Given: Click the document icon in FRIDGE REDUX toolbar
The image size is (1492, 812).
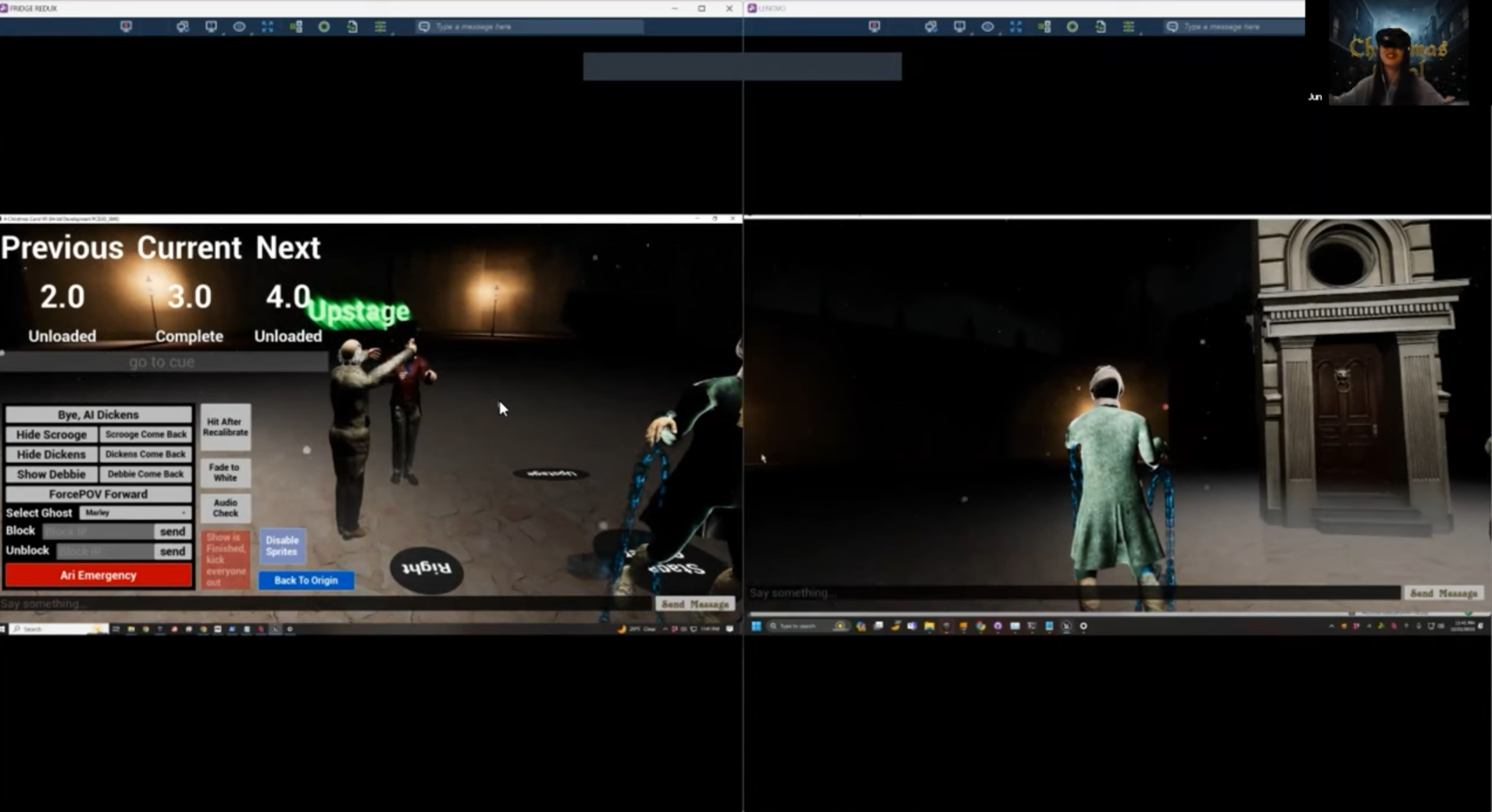Looking at the screenshot, I should [x=352, y=27].
